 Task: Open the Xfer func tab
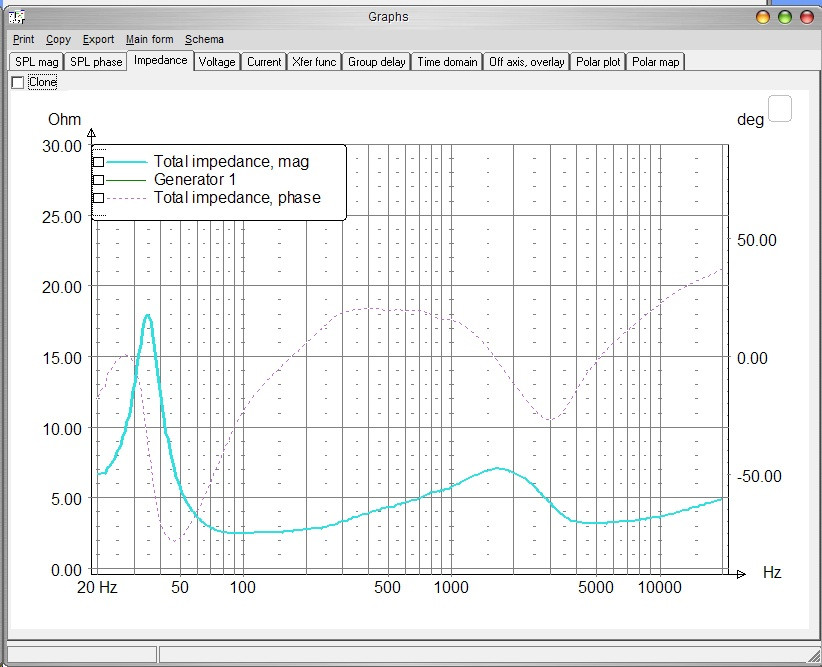(314, 62)
